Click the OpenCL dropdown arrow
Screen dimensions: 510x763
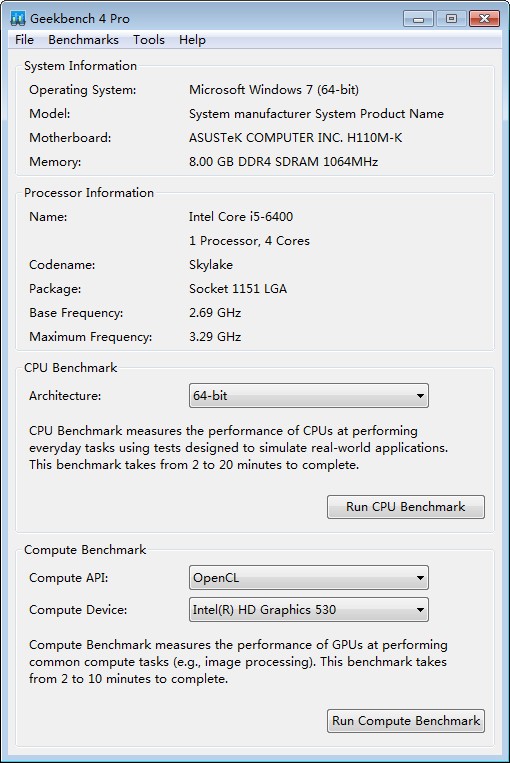(420, 578)
